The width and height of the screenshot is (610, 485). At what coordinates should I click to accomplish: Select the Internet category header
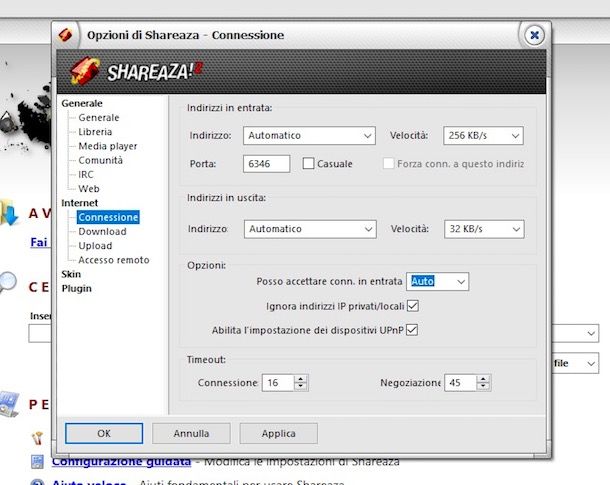tap(79, 203)
